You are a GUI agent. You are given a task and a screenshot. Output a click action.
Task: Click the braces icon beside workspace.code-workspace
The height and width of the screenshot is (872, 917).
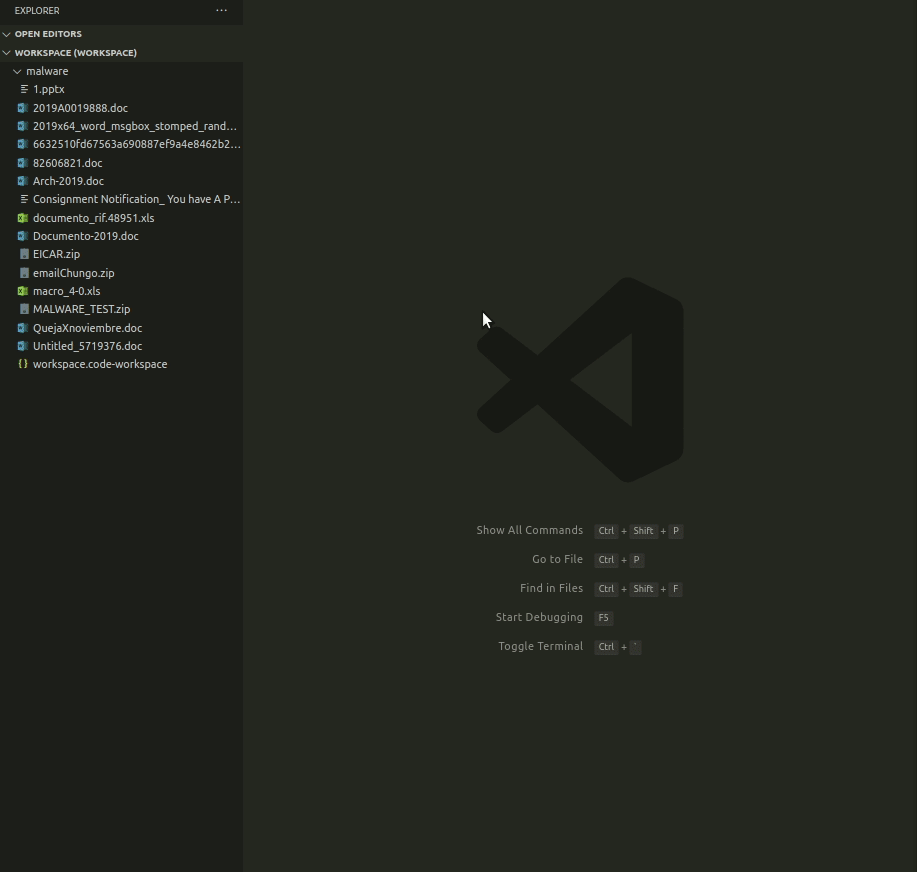tap(23, 364)
